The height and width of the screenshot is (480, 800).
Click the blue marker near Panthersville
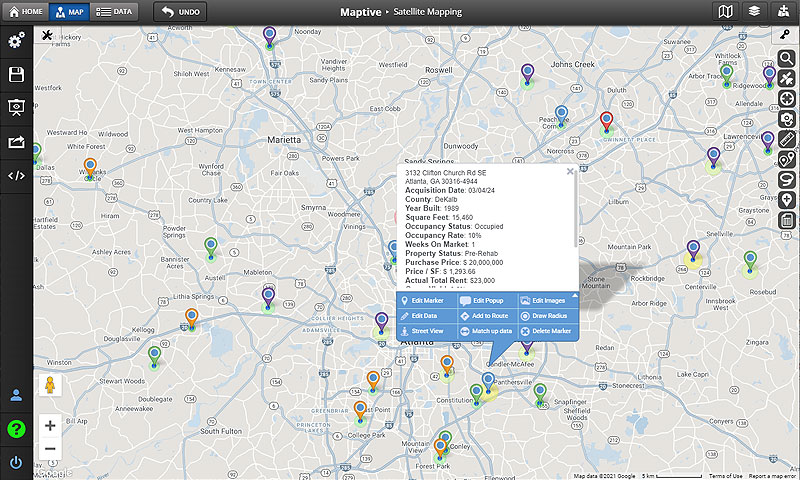[488, 383]
